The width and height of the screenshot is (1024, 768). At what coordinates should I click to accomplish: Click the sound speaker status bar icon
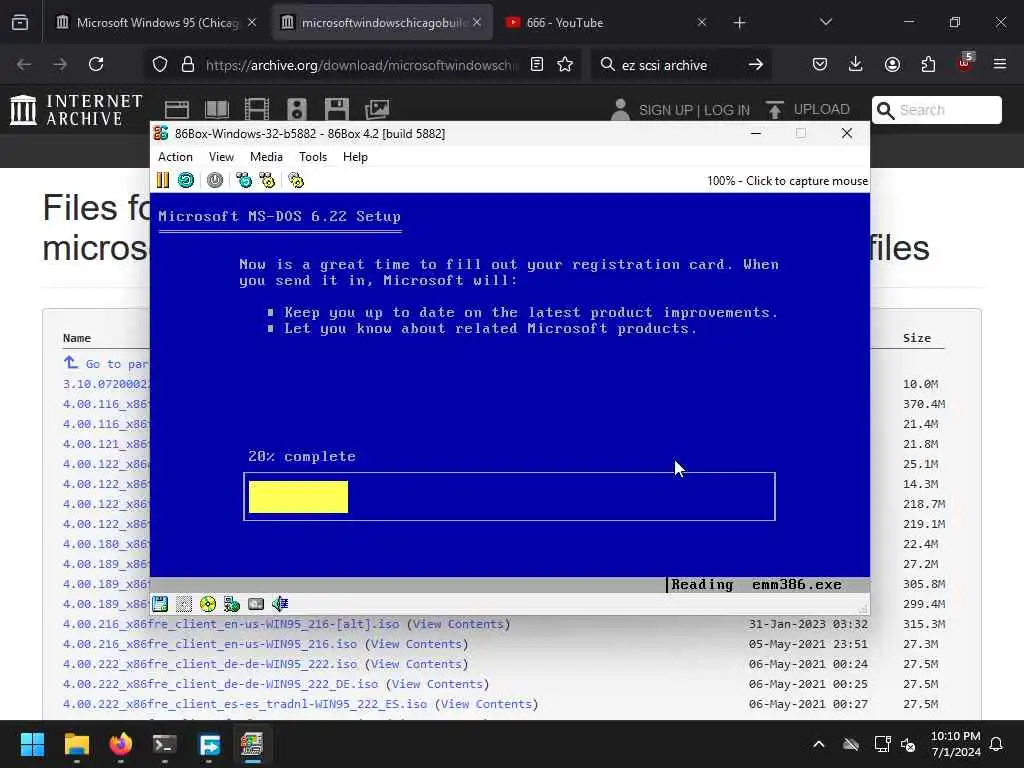tap(280, 604)
